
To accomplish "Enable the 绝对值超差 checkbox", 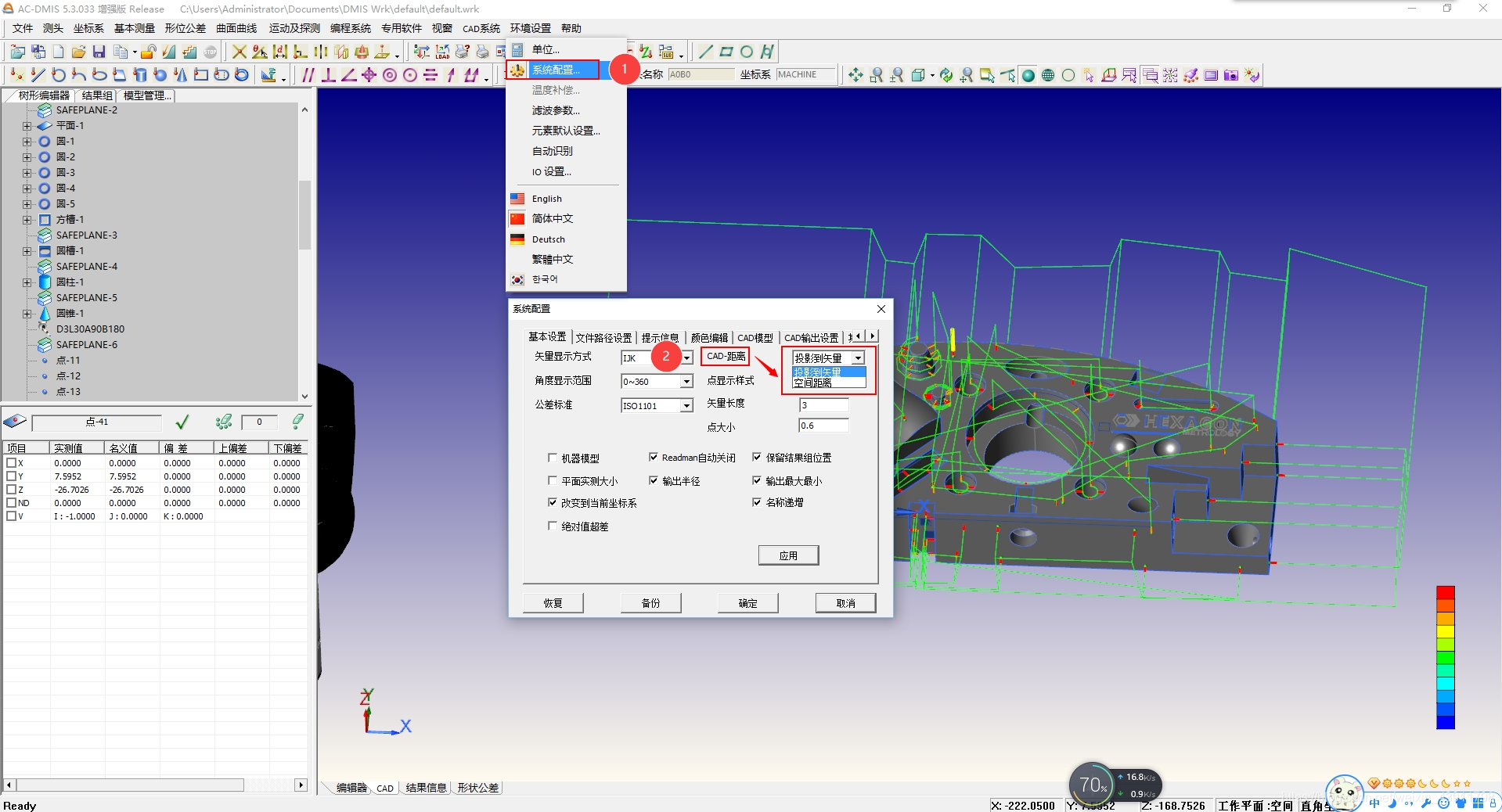I will 553,526.
